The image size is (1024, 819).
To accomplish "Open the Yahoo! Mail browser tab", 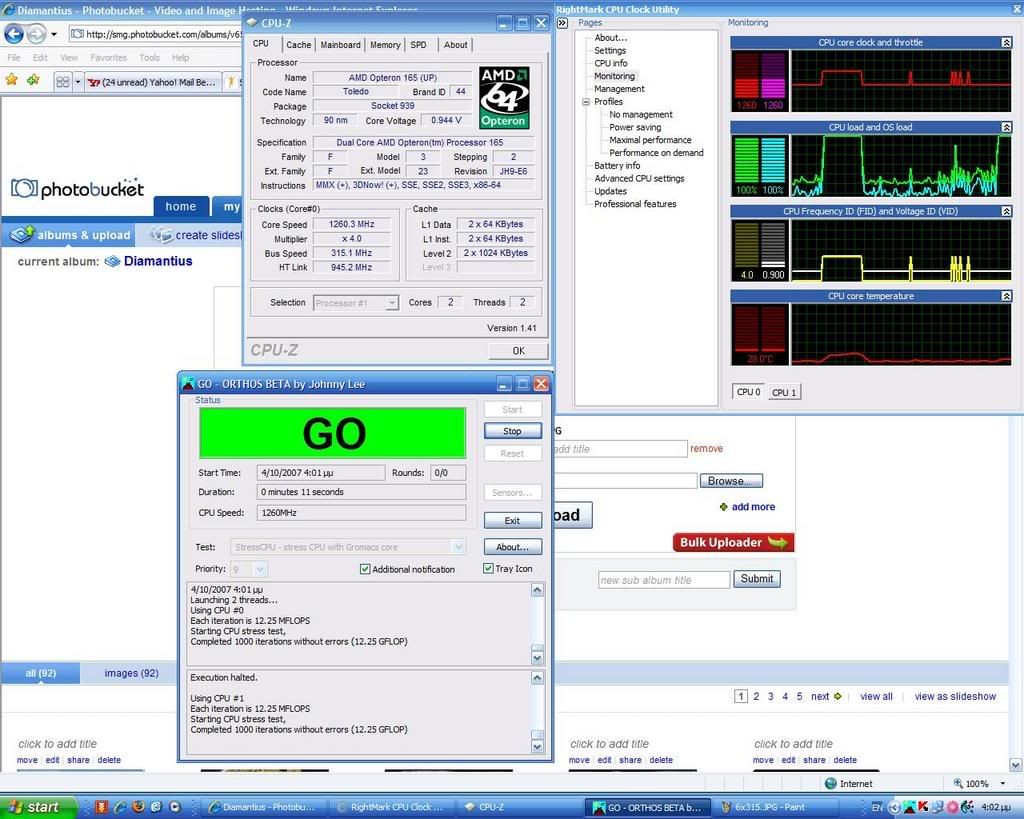I will (153, 82).
